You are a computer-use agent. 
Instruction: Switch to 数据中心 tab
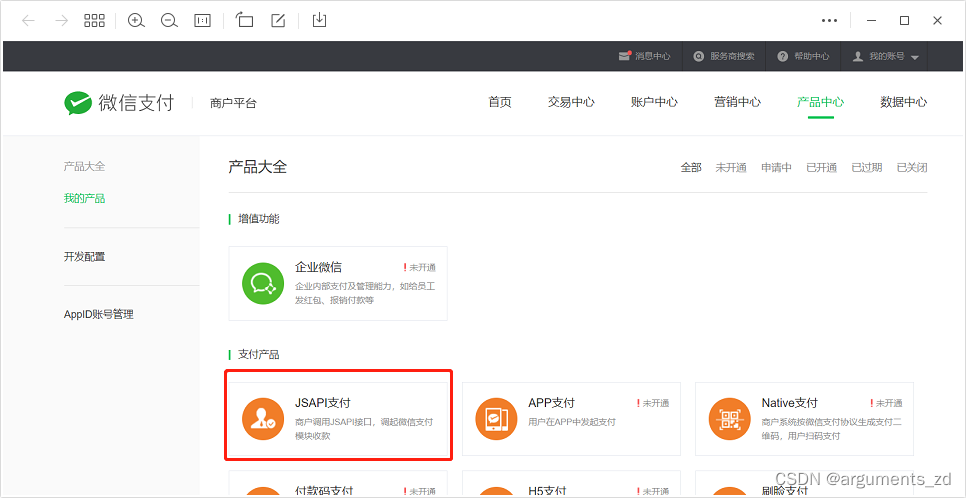point(904,102)
